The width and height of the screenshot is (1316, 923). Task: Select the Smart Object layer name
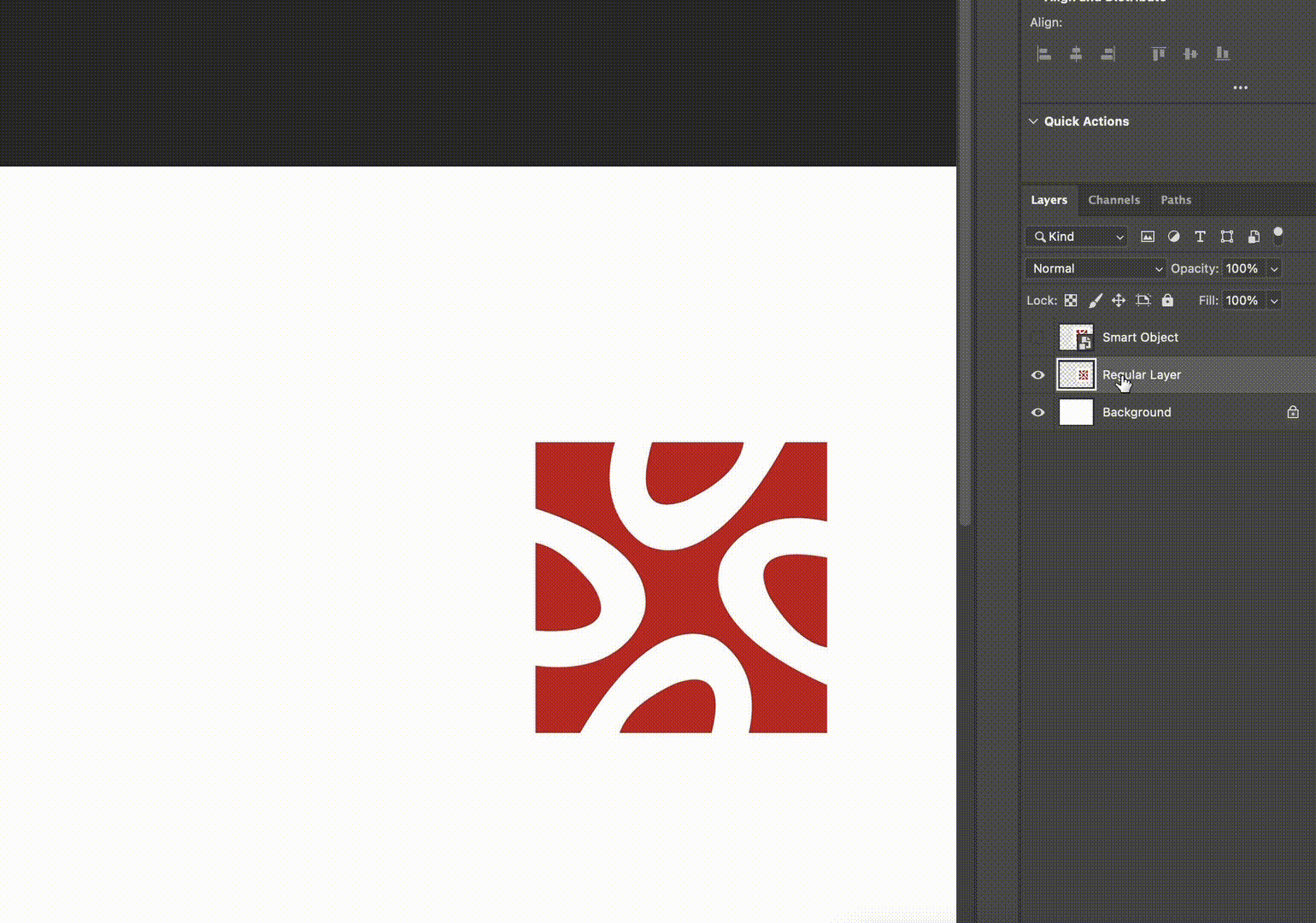(x=1140, y=338)
